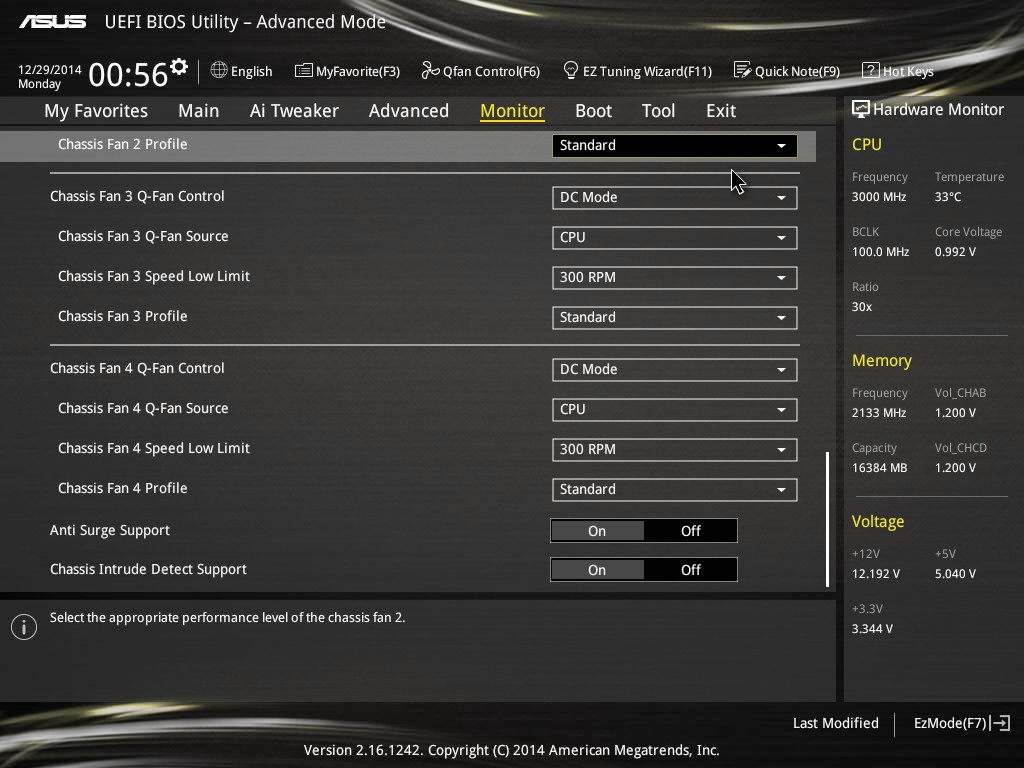The height and width of the screenshot is (768, 1024).
Task: Switch Anti Surge Support to Off
Action: [691, 531]
